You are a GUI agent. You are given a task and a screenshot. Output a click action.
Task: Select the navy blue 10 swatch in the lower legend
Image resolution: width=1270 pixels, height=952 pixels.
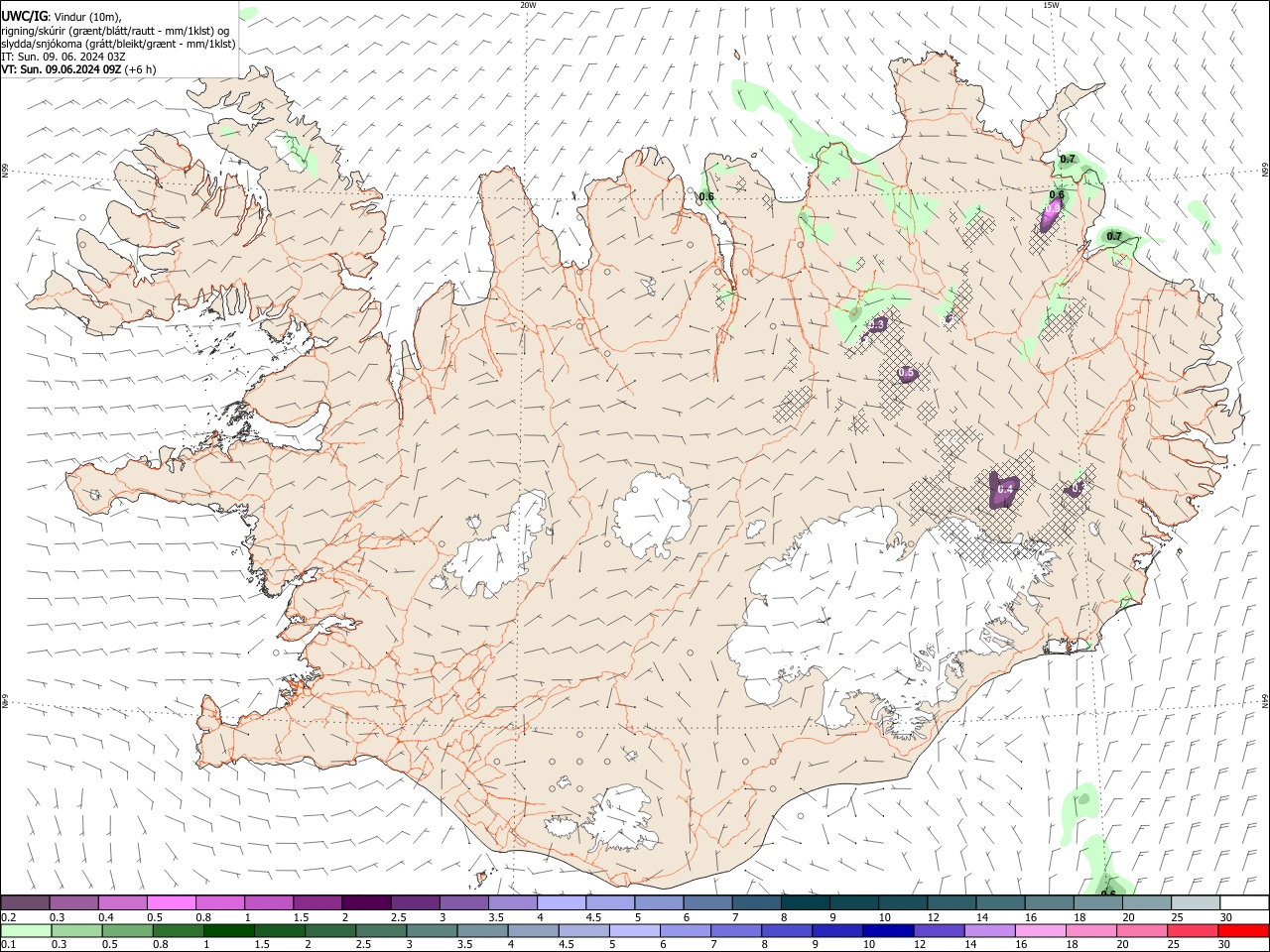(887, 930)
